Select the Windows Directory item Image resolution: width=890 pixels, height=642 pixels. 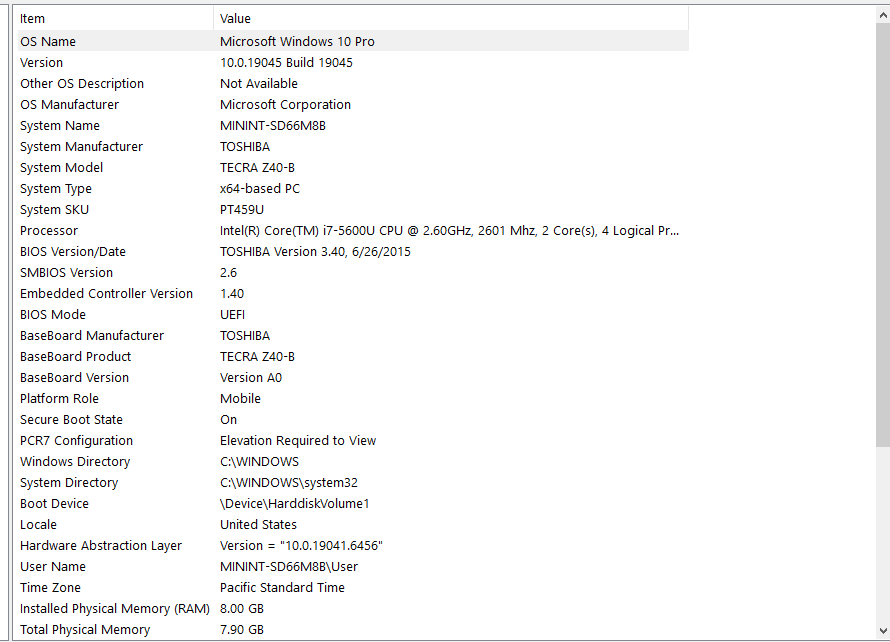75,461
